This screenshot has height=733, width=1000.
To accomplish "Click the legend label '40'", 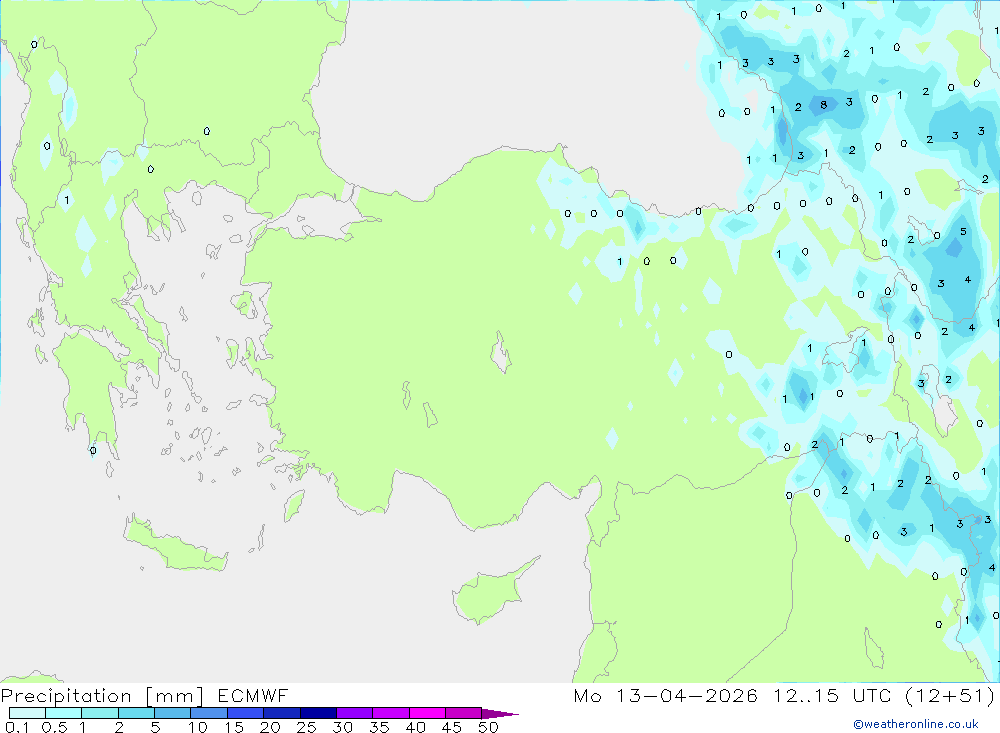I will pos(416,727).
